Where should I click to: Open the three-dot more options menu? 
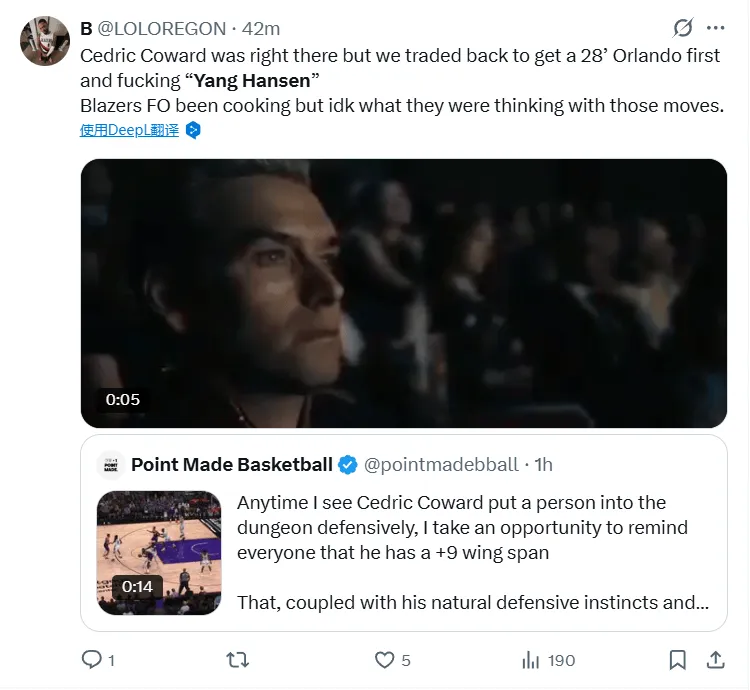click(x=716, y=28)
